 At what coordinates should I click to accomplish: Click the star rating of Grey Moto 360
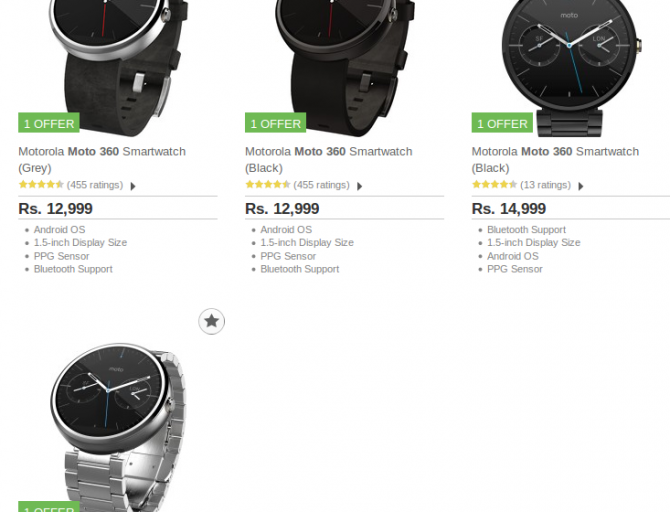41,185
